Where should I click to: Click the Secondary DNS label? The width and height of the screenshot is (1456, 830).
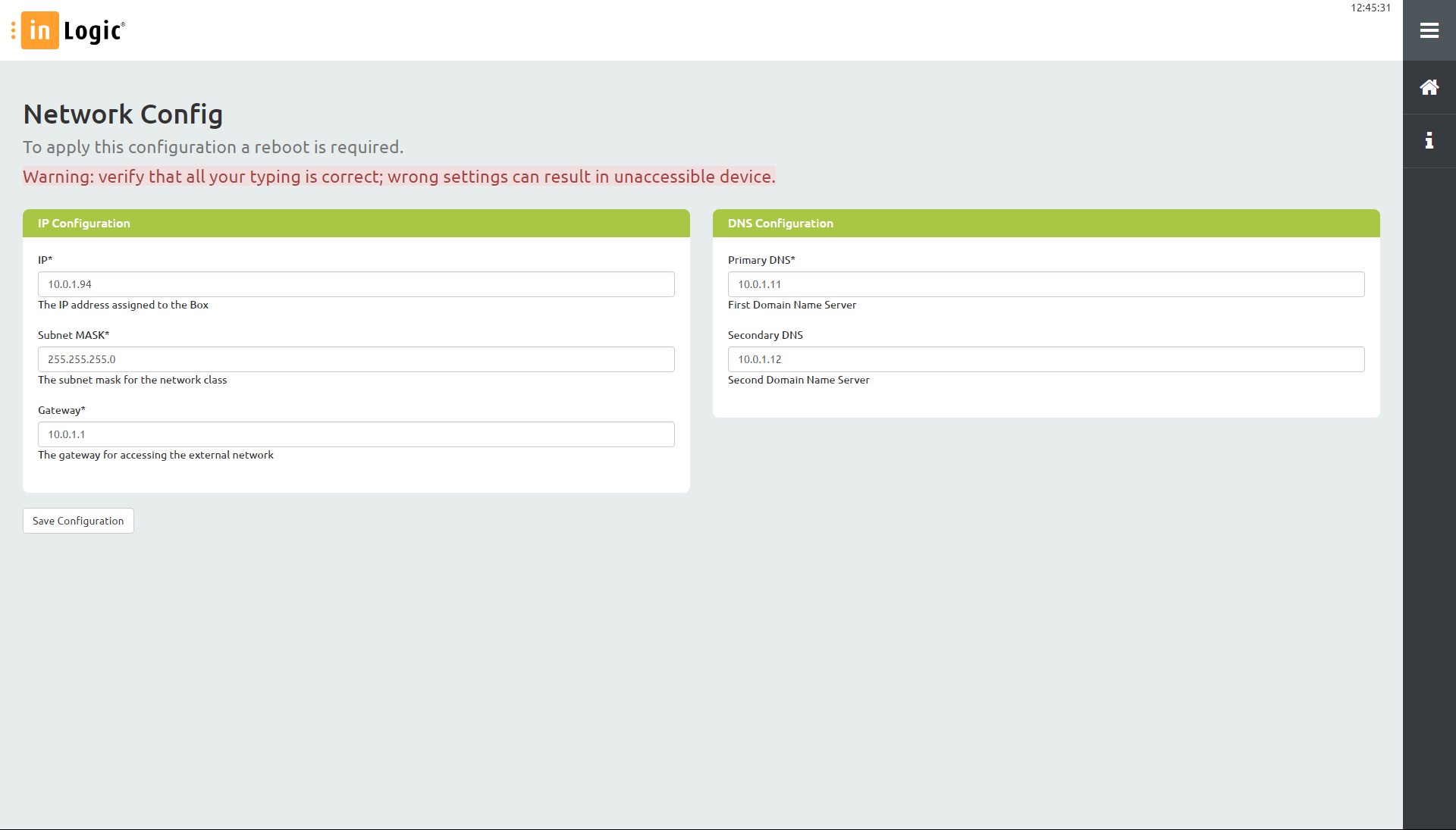tap(765, 335)
